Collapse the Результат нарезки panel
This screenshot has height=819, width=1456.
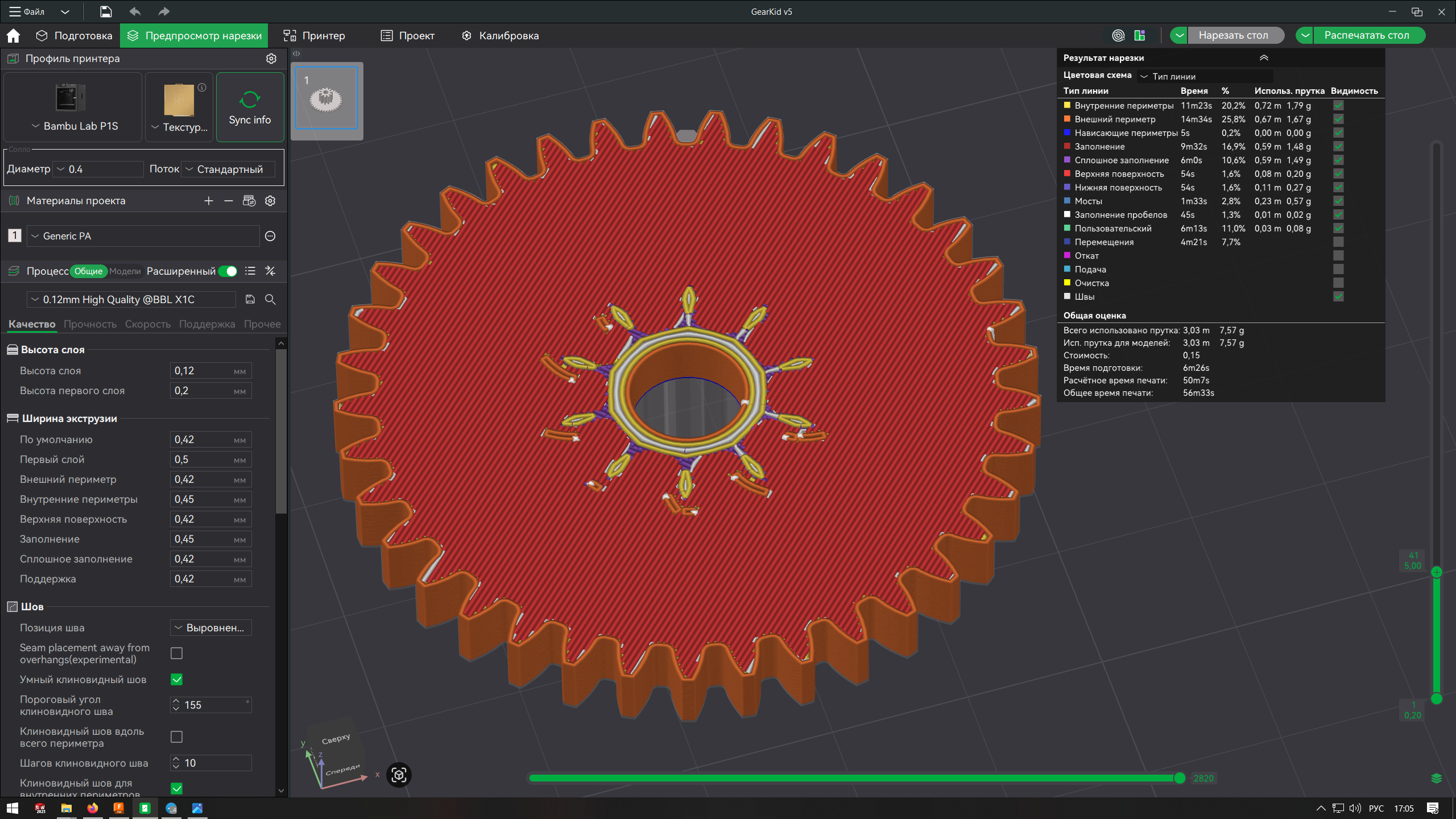click(1264, 58)
